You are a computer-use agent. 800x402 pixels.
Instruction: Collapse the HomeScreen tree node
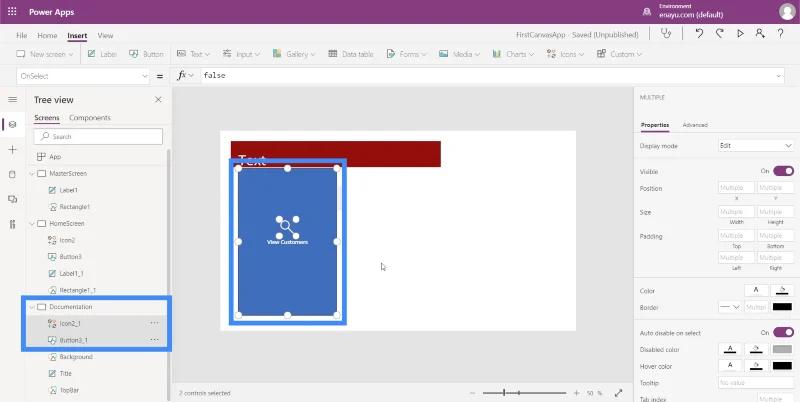click(32, 223)
